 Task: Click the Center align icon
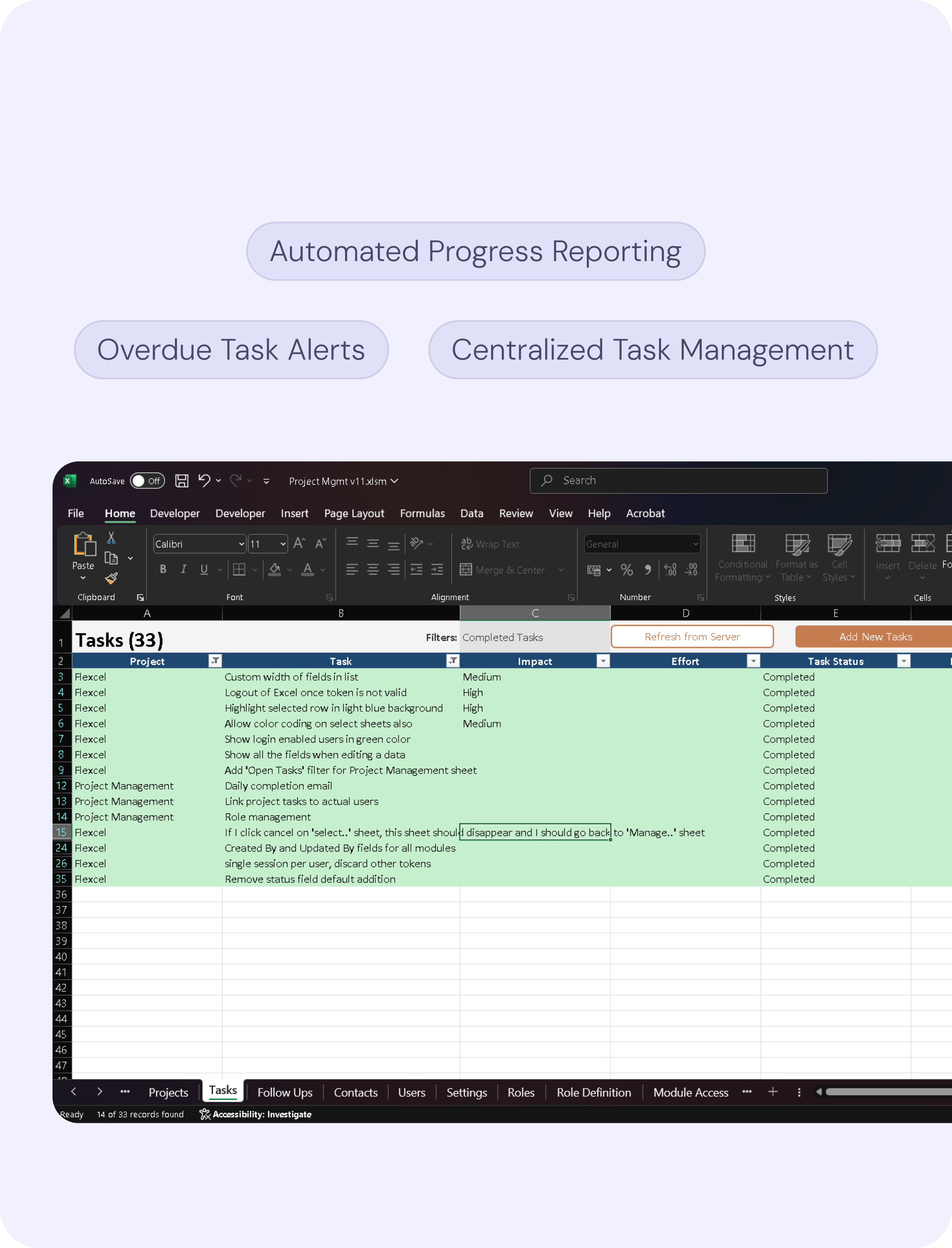[x=372, y=569]
